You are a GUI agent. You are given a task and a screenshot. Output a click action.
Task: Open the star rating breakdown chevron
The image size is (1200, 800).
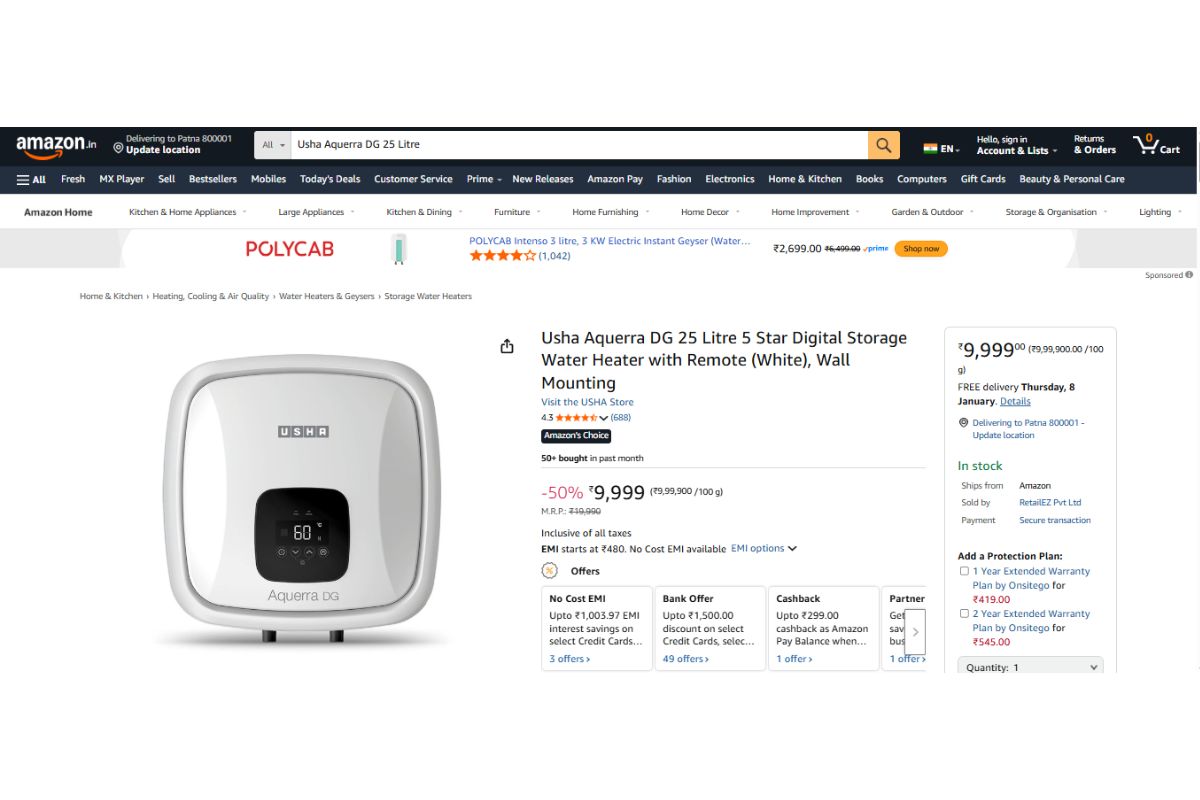click(x=604, y=418)
